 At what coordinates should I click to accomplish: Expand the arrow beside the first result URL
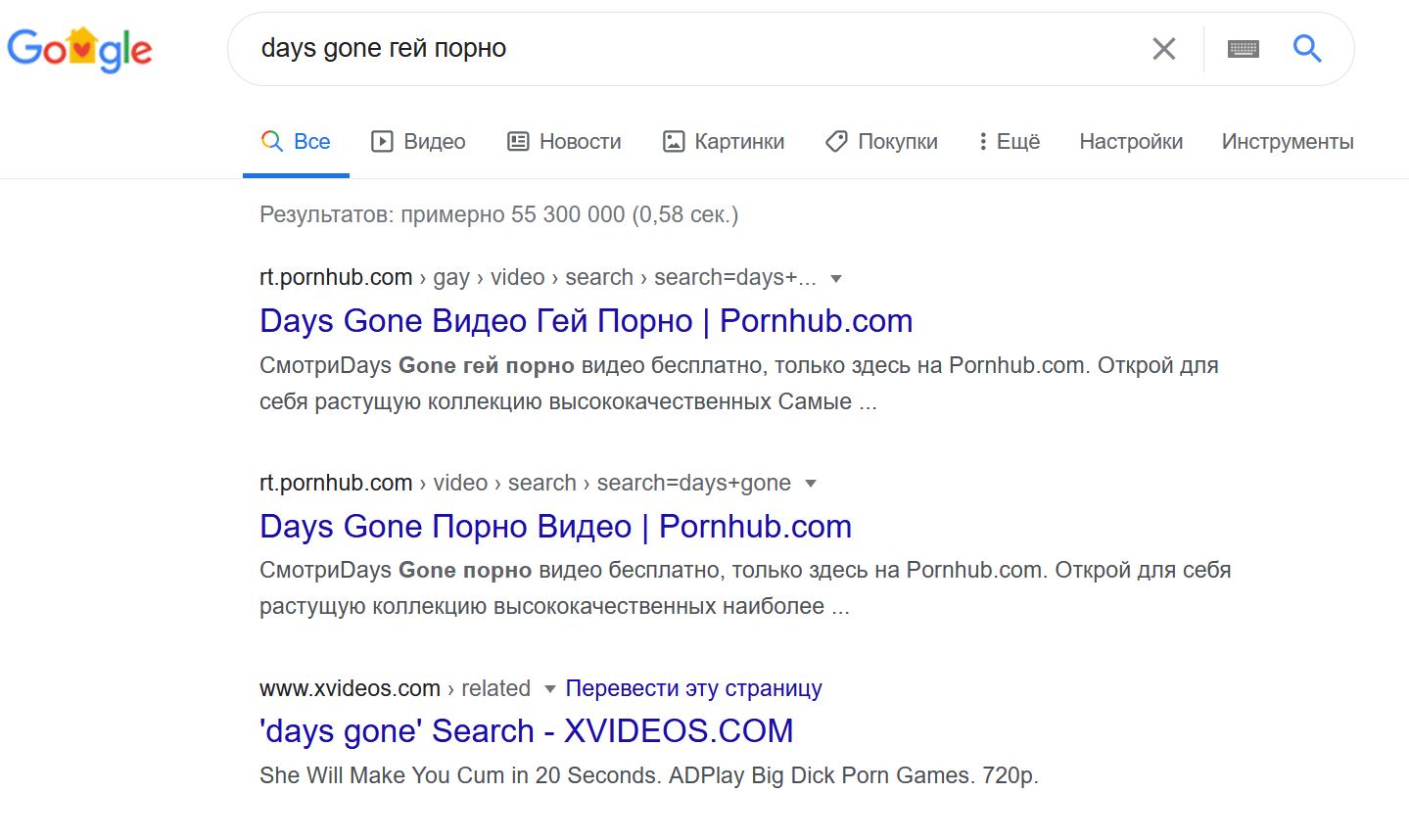[x=836, y=279]
